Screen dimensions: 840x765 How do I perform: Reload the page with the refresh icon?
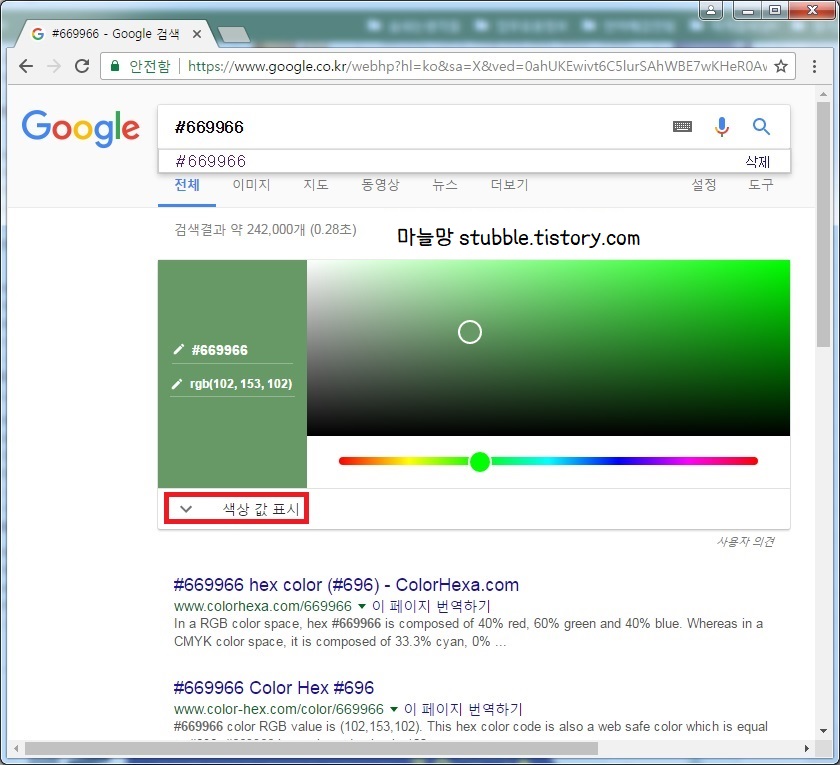coord(82,66)
